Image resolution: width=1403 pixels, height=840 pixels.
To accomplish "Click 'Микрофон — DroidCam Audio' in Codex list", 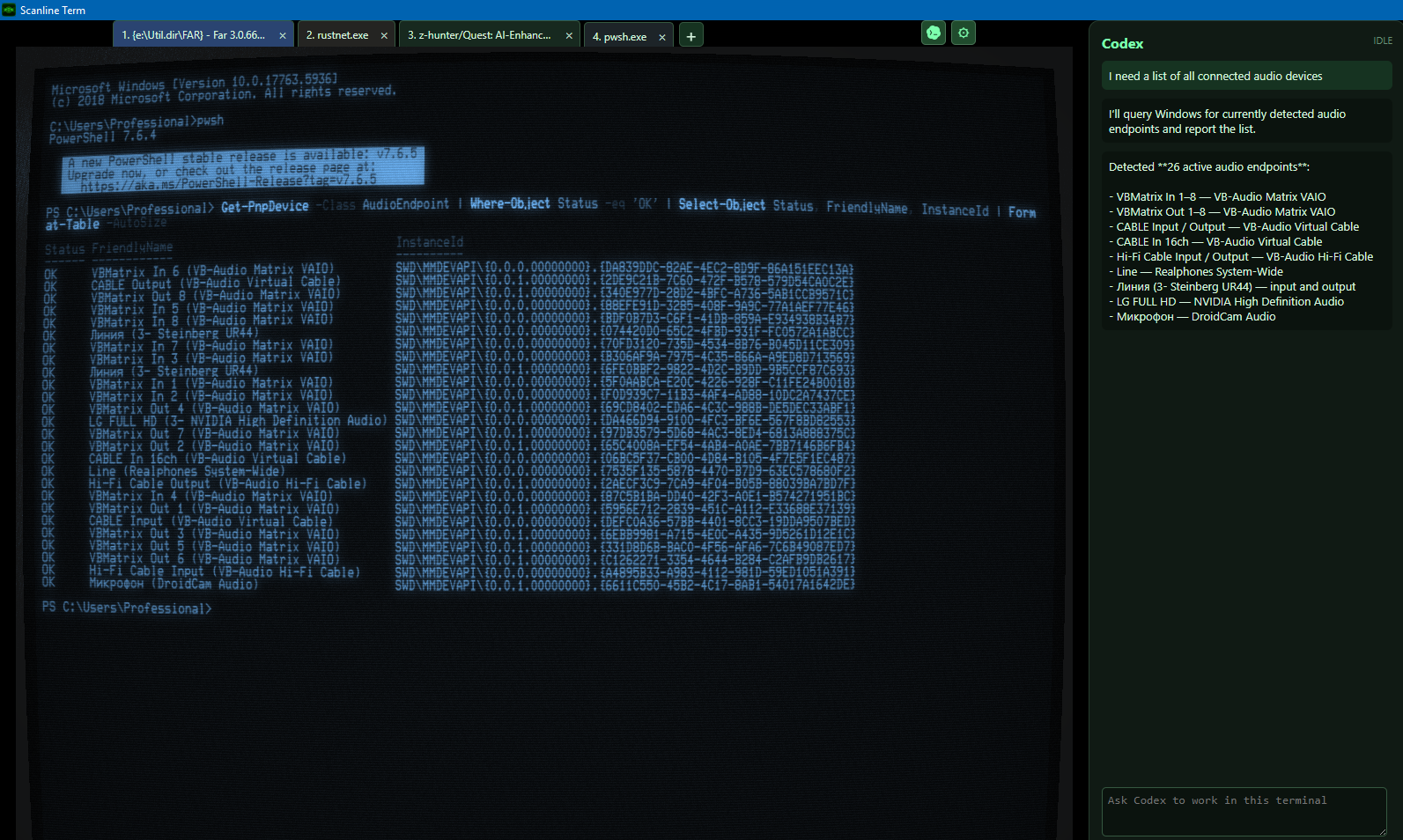I will (x=1193, y=317).
